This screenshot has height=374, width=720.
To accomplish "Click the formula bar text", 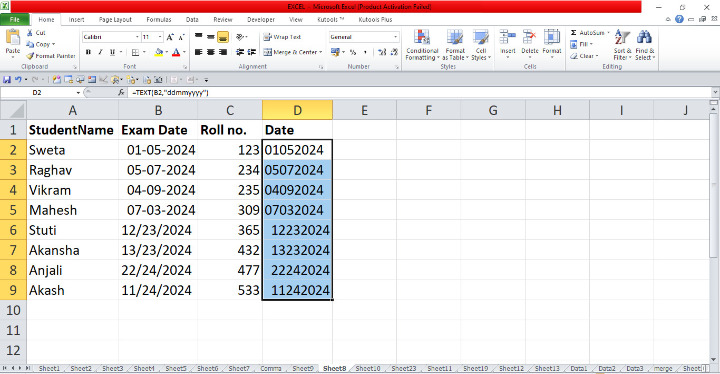I will tap(170, 92).
